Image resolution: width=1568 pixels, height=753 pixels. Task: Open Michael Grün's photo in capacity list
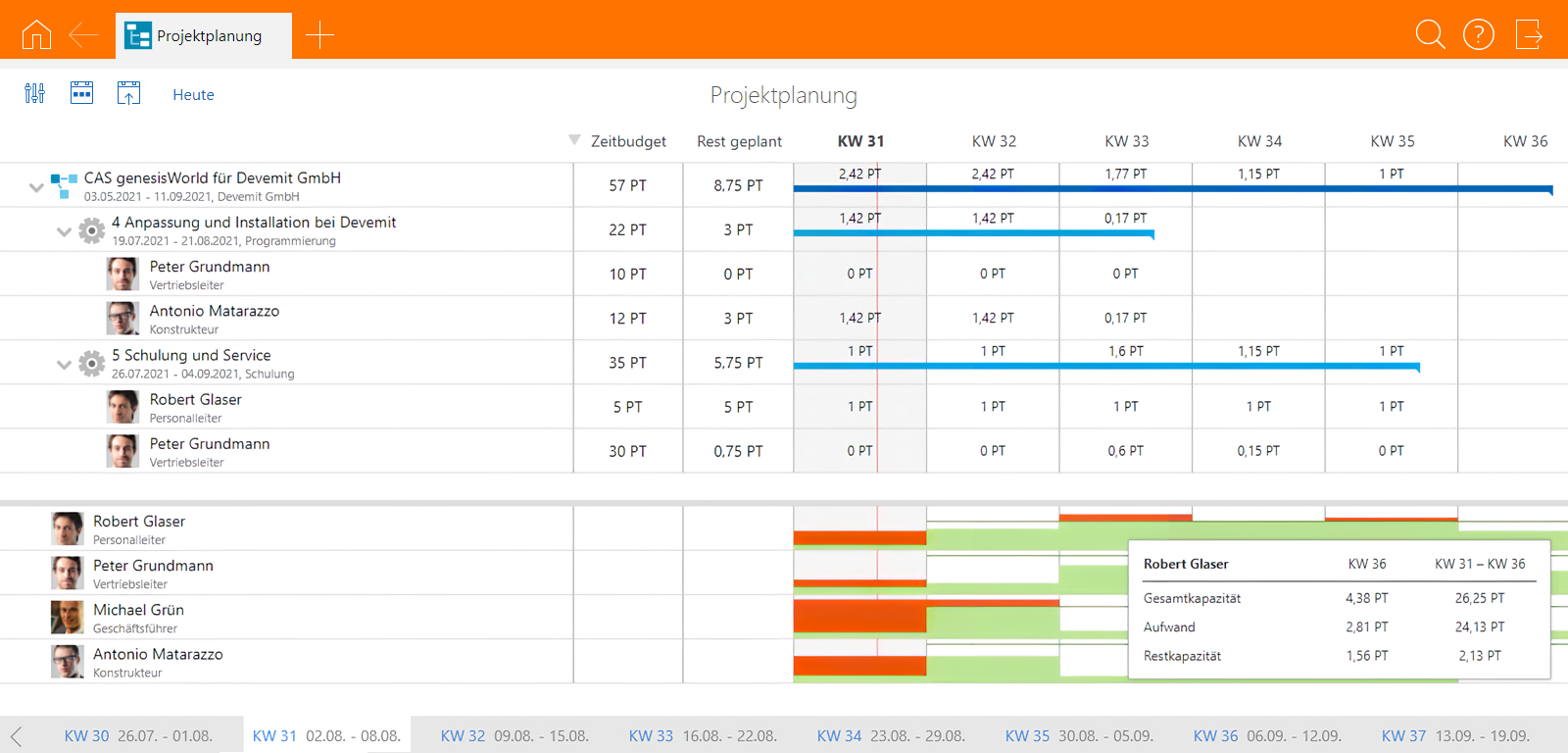tap(67, 618)
